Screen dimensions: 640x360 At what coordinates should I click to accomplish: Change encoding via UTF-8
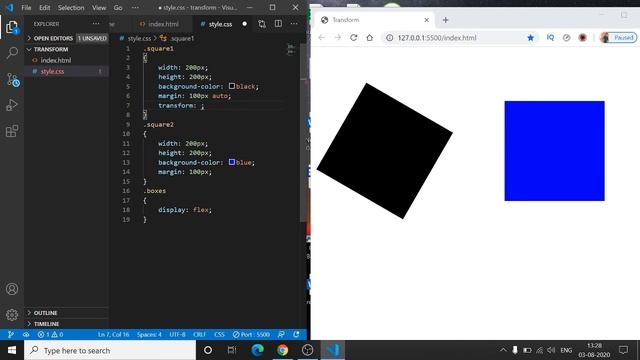coord(177,334)
